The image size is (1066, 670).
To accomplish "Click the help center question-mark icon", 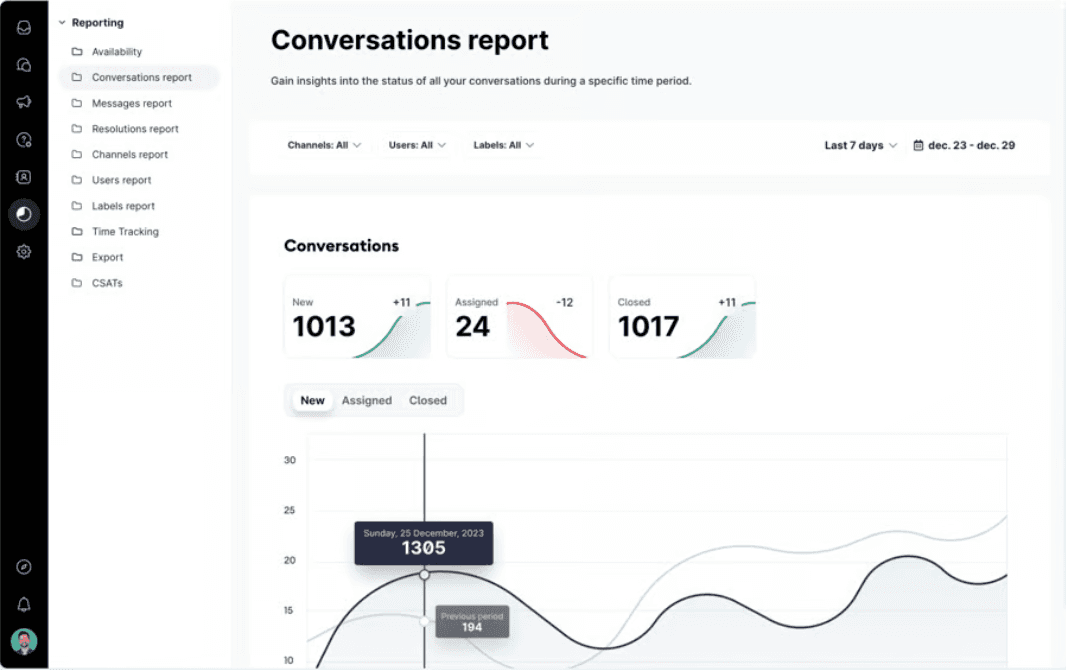I will pos(24,140).
